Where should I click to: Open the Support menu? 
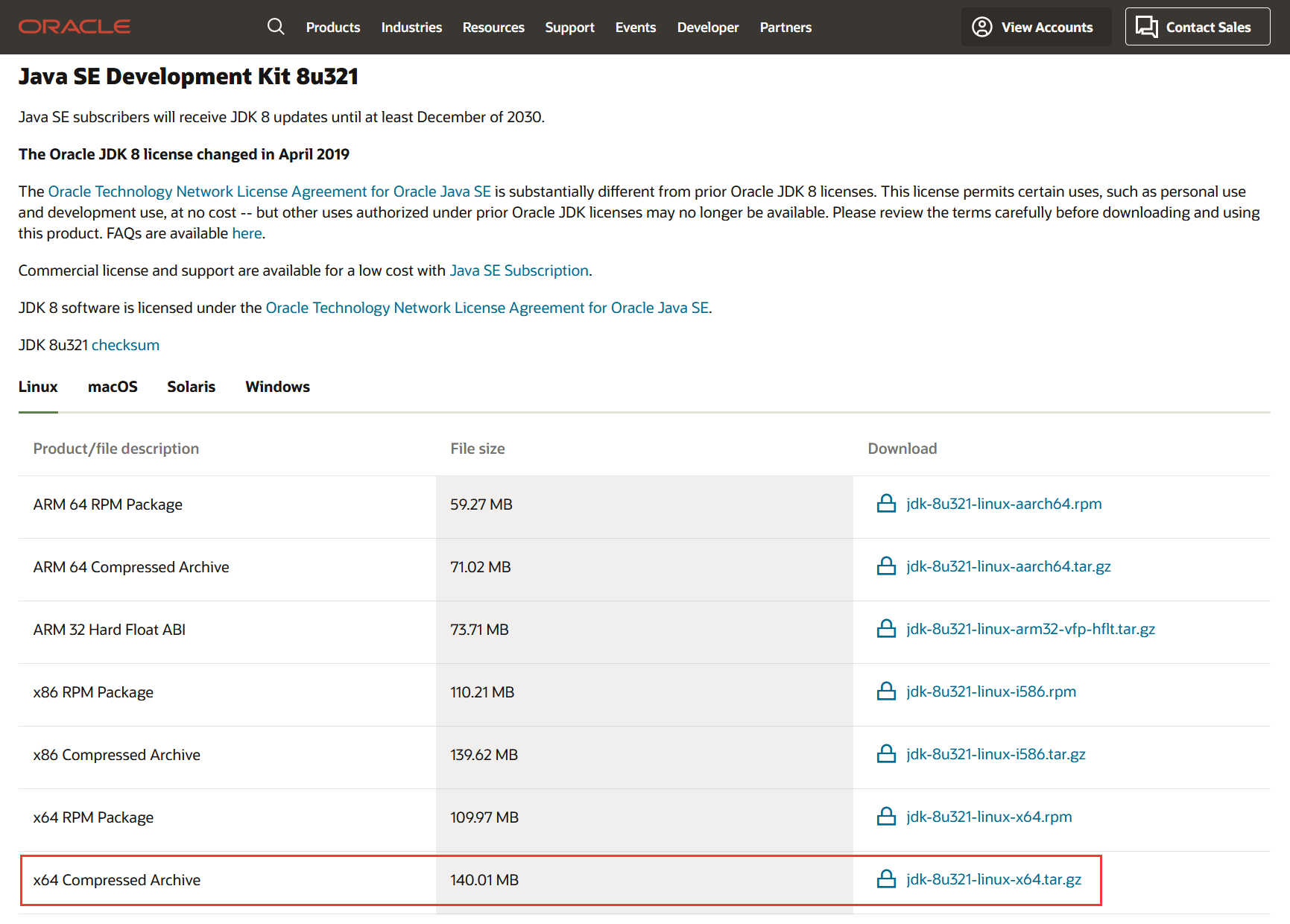569,28
